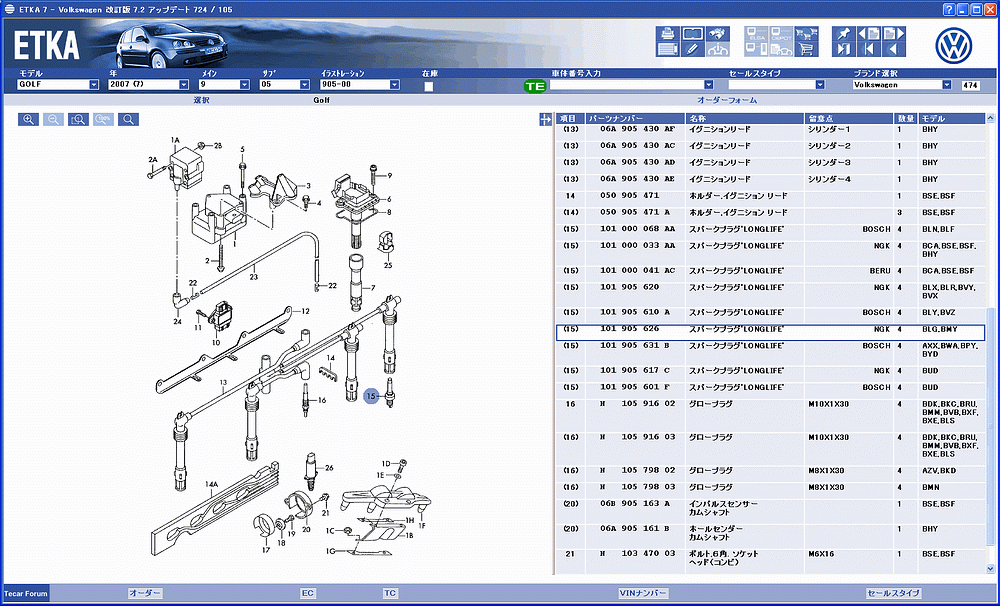Click the オーダー button in the bottom bar
This screenshot has width=1000, height=606.
click(x=145, y=593)
